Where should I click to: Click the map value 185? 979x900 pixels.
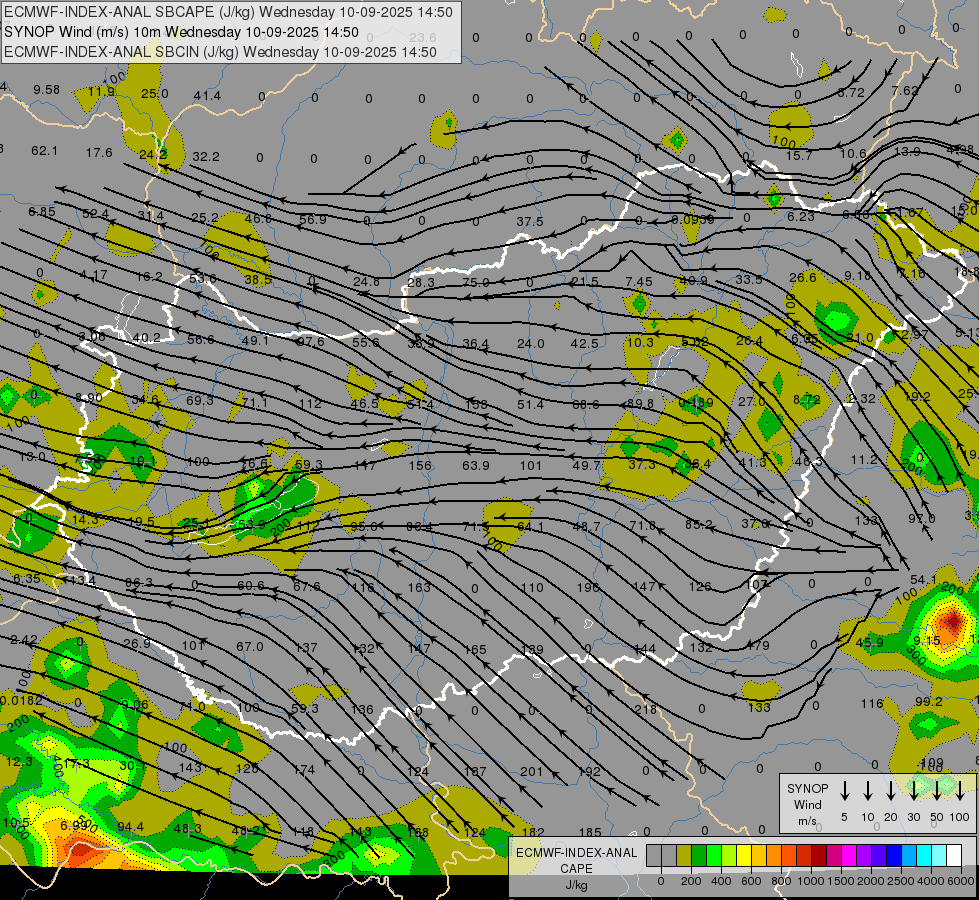click(590, 832)
